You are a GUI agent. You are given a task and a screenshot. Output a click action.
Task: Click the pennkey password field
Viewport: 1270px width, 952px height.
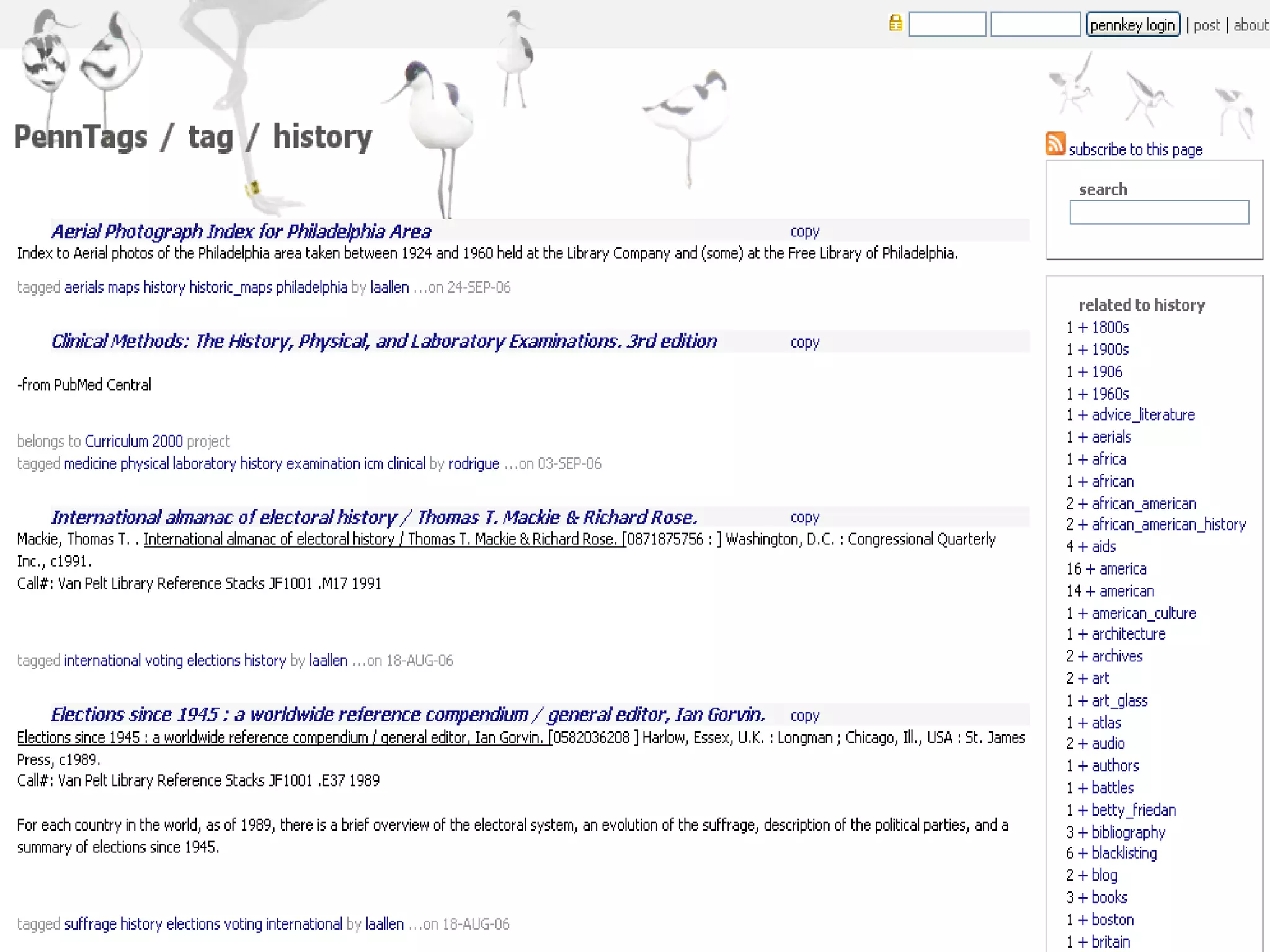pos(1035,25)
